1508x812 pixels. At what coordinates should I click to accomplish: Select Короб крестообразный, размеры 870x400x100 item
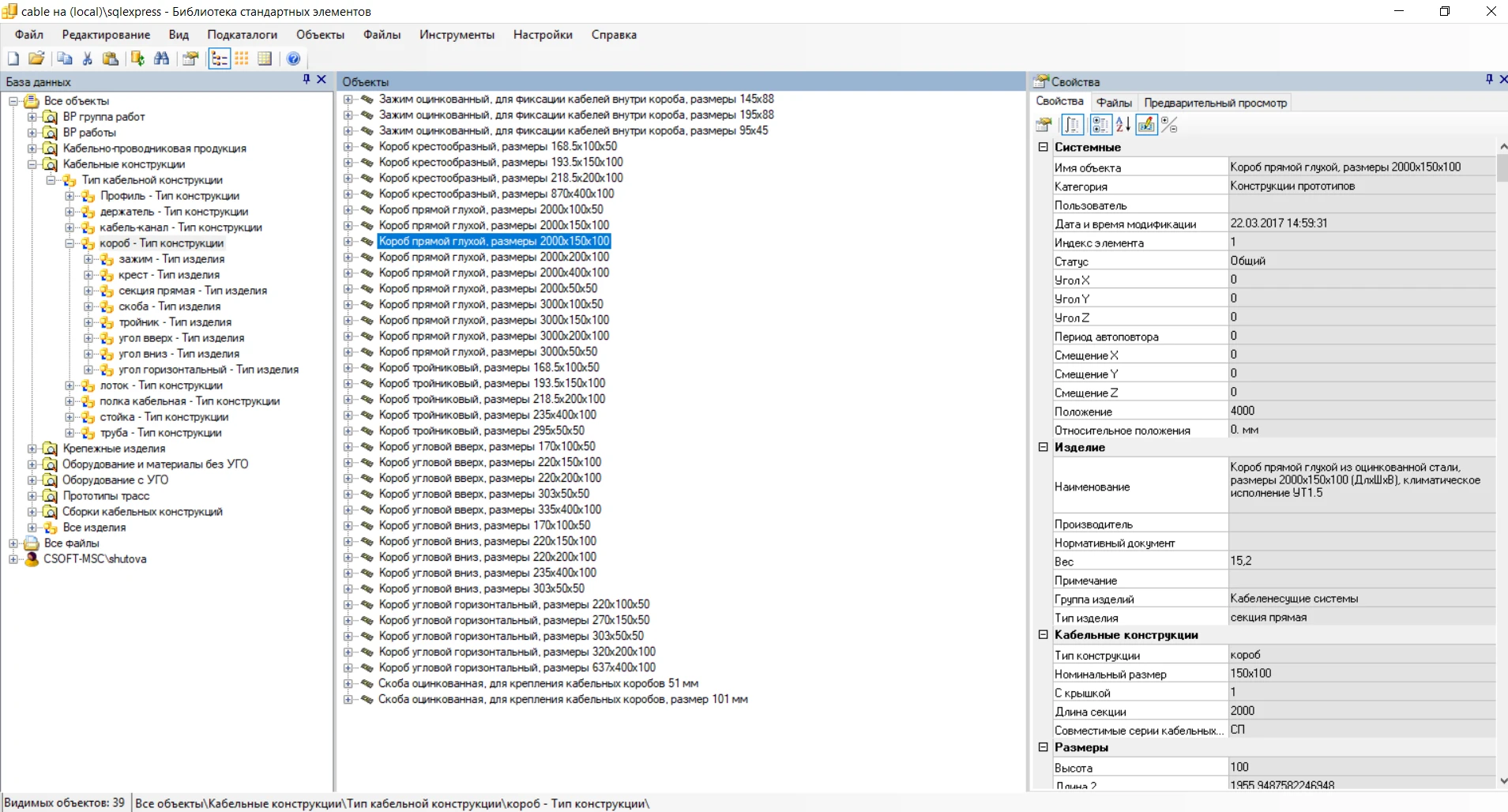(496, 194)
